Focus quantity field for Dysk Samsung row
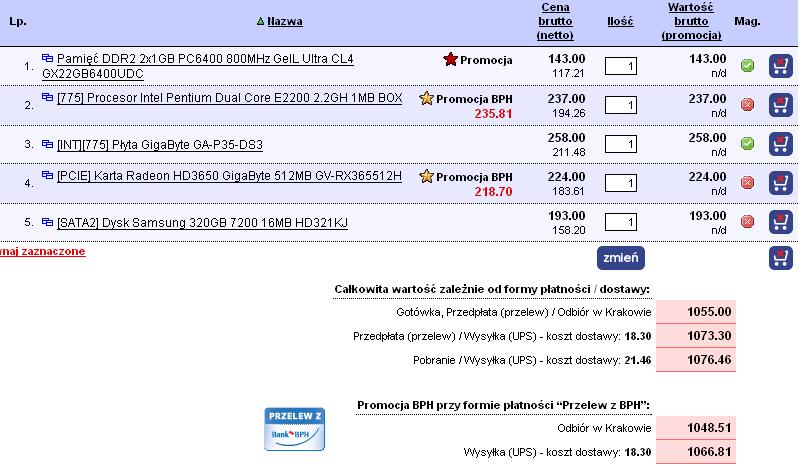Image resolution: width=802 pixels, height=466 pixels. coord(620,221)
